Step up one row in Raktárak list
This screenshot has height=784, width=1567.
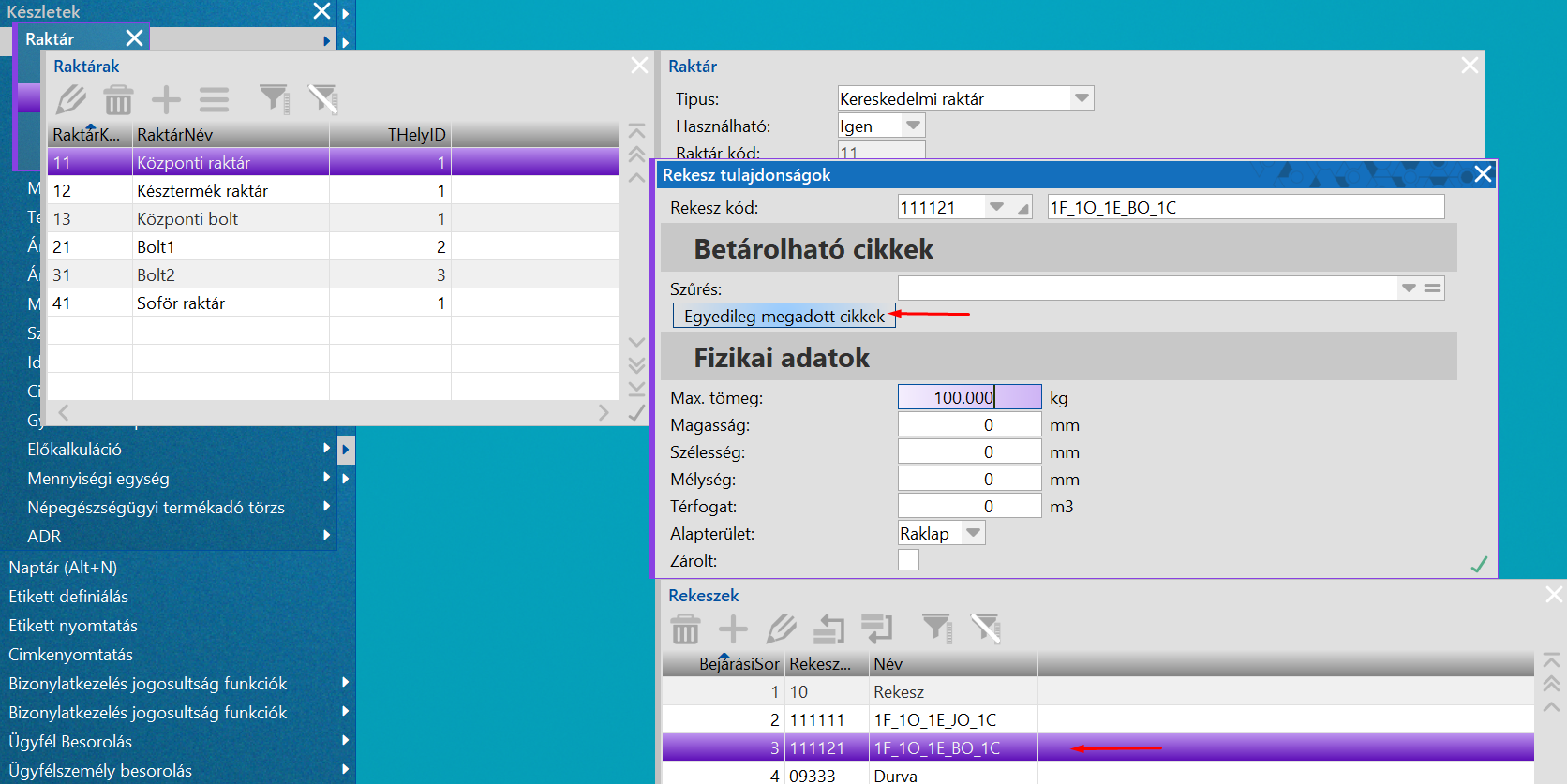[x=636, y=176]
